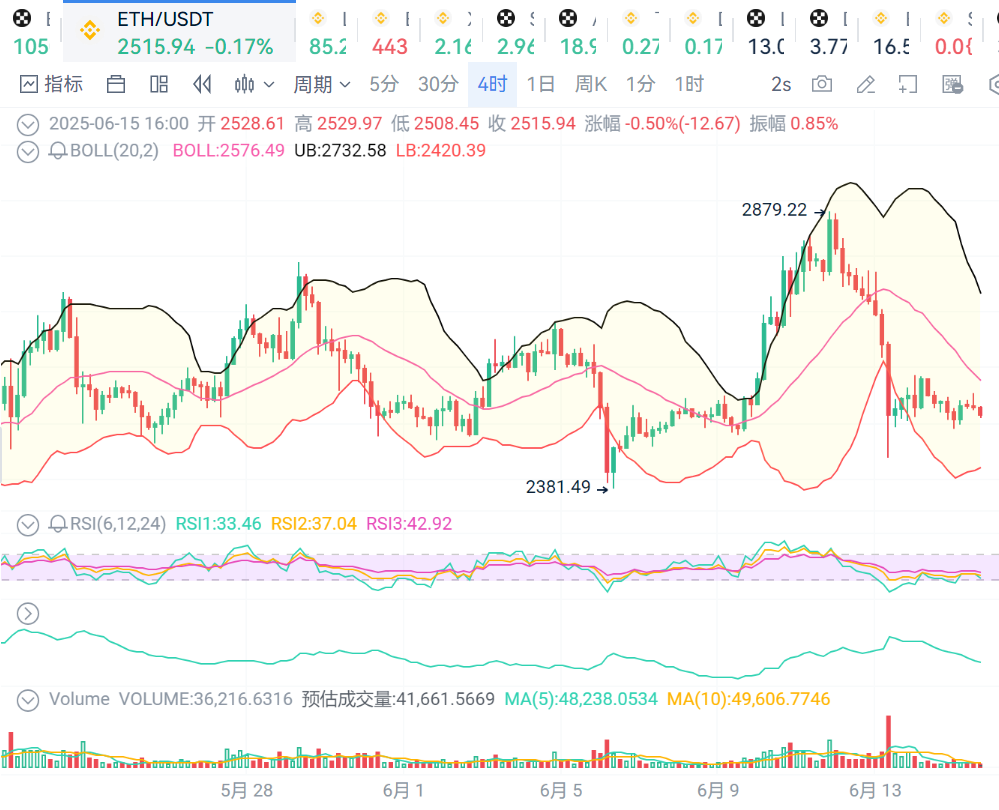Open the red ticker tab priced 443

click(390, 32)
